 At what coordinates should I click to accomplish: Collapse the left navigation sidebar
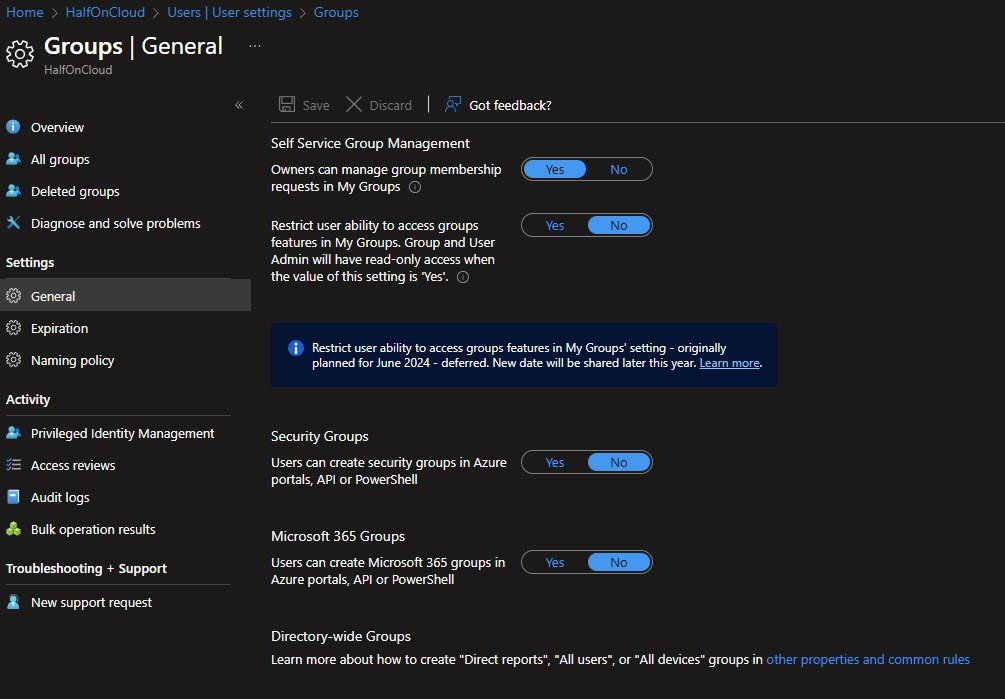coord(239,105)
